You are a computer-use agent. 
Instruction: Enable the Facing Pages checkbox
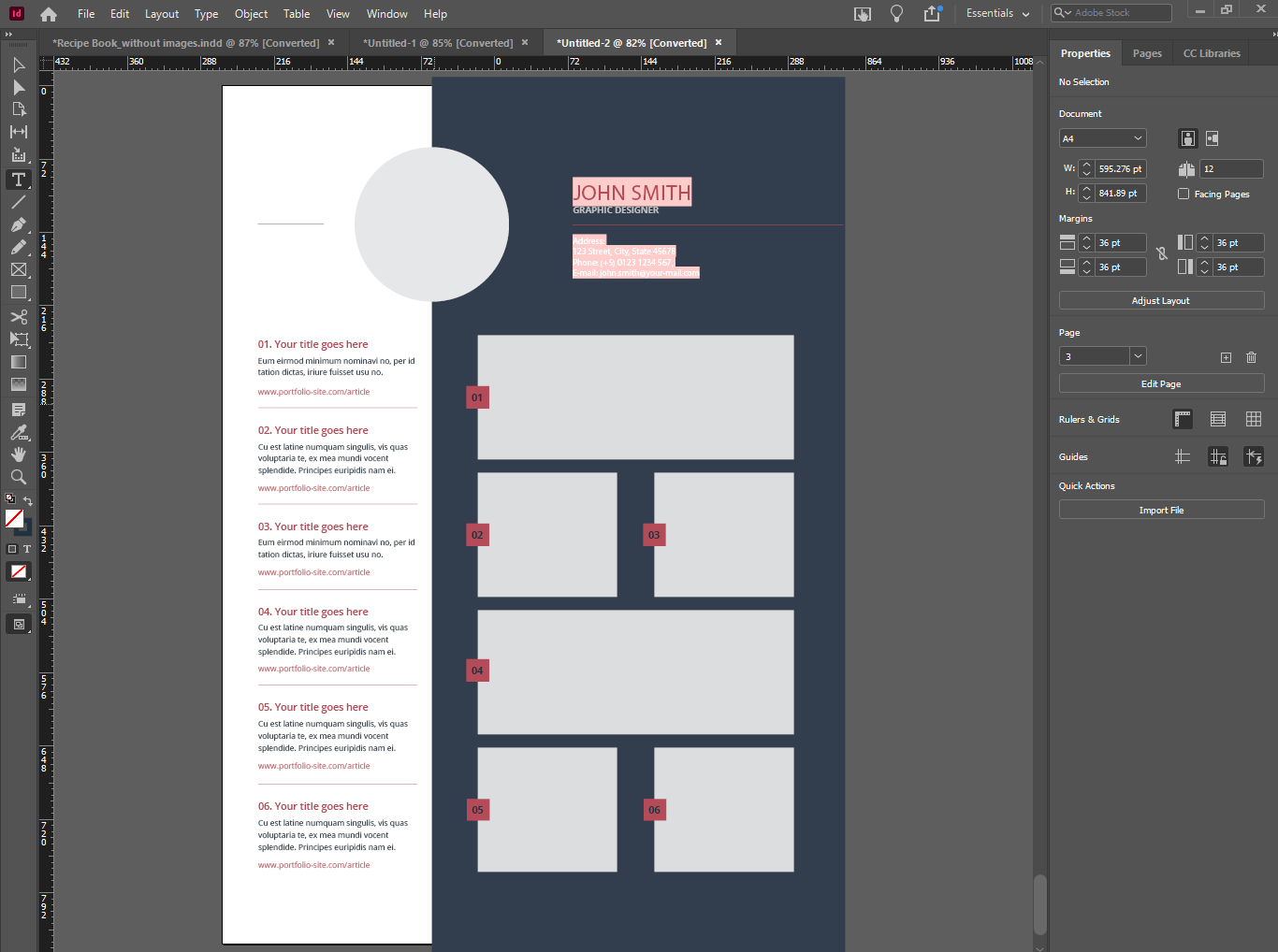point(1183,194)
